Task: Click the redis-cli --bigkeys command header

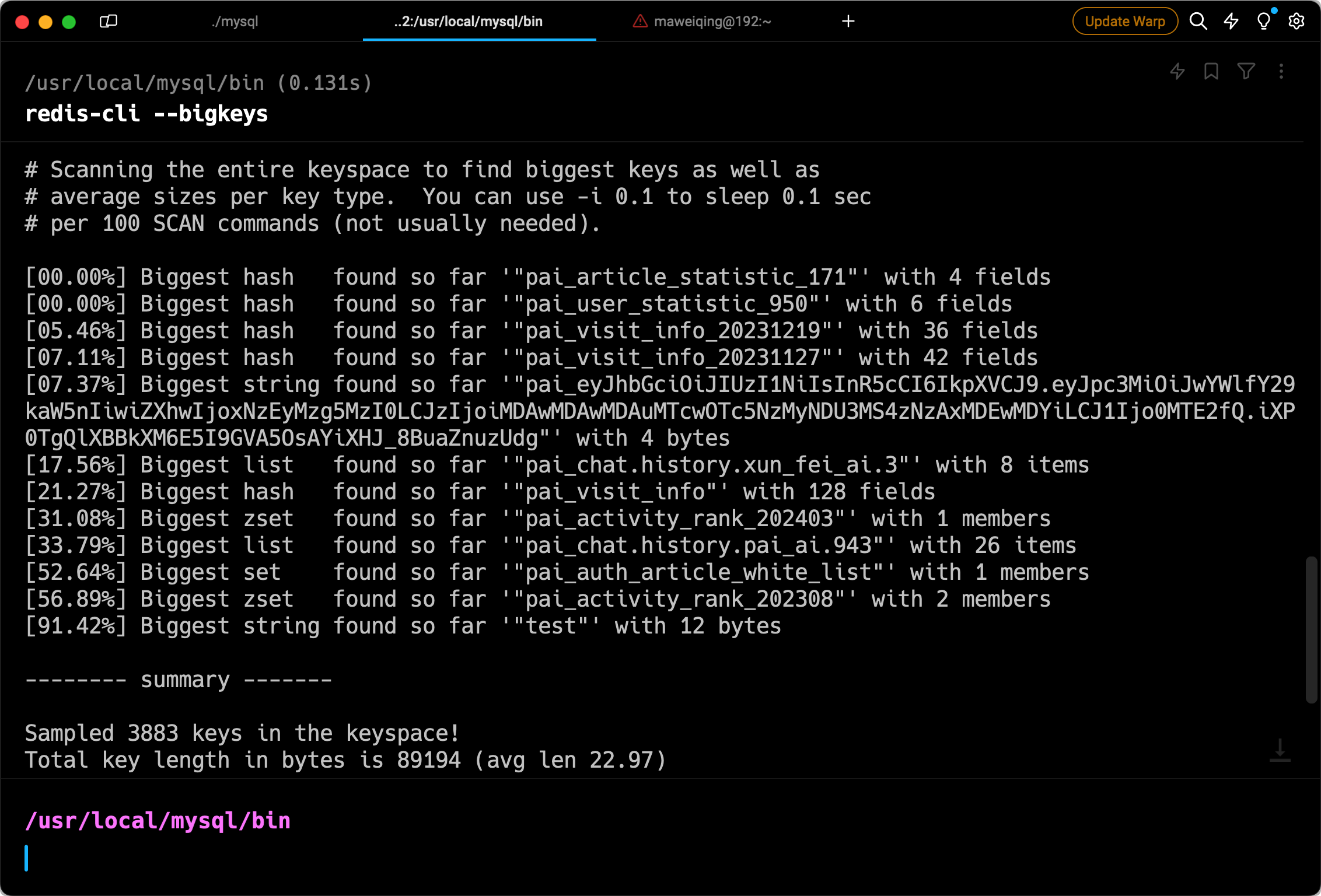Action: [146, 114]
